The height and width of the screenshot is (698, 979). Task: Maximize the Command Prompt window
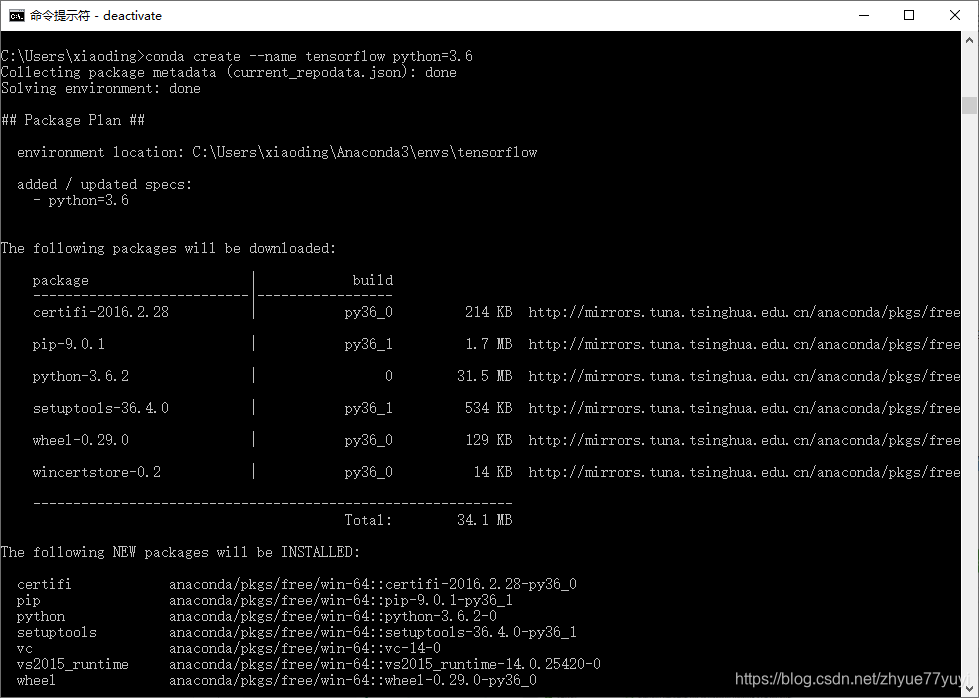point(909,16)
